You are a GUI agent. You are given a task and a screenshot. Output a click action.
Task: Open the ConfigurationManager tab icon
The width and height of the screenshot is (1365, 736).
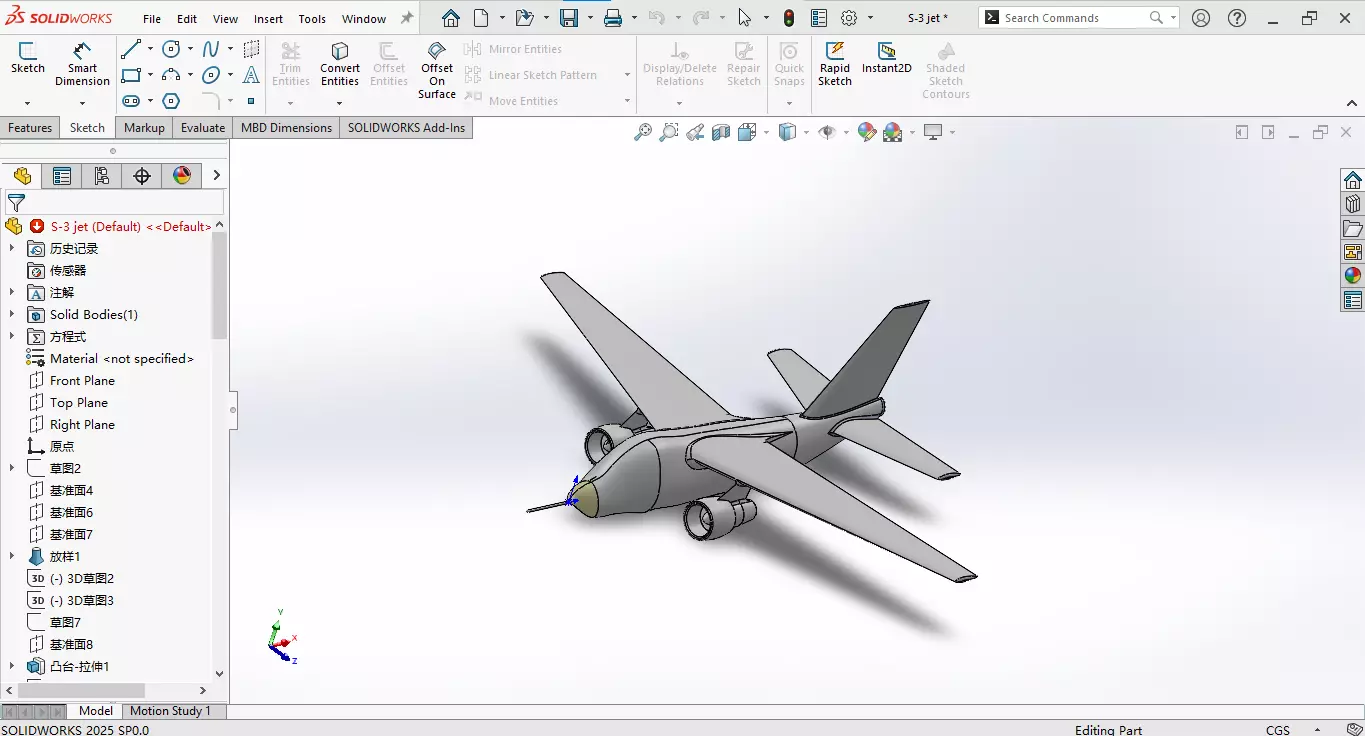(x=102, y=176)
